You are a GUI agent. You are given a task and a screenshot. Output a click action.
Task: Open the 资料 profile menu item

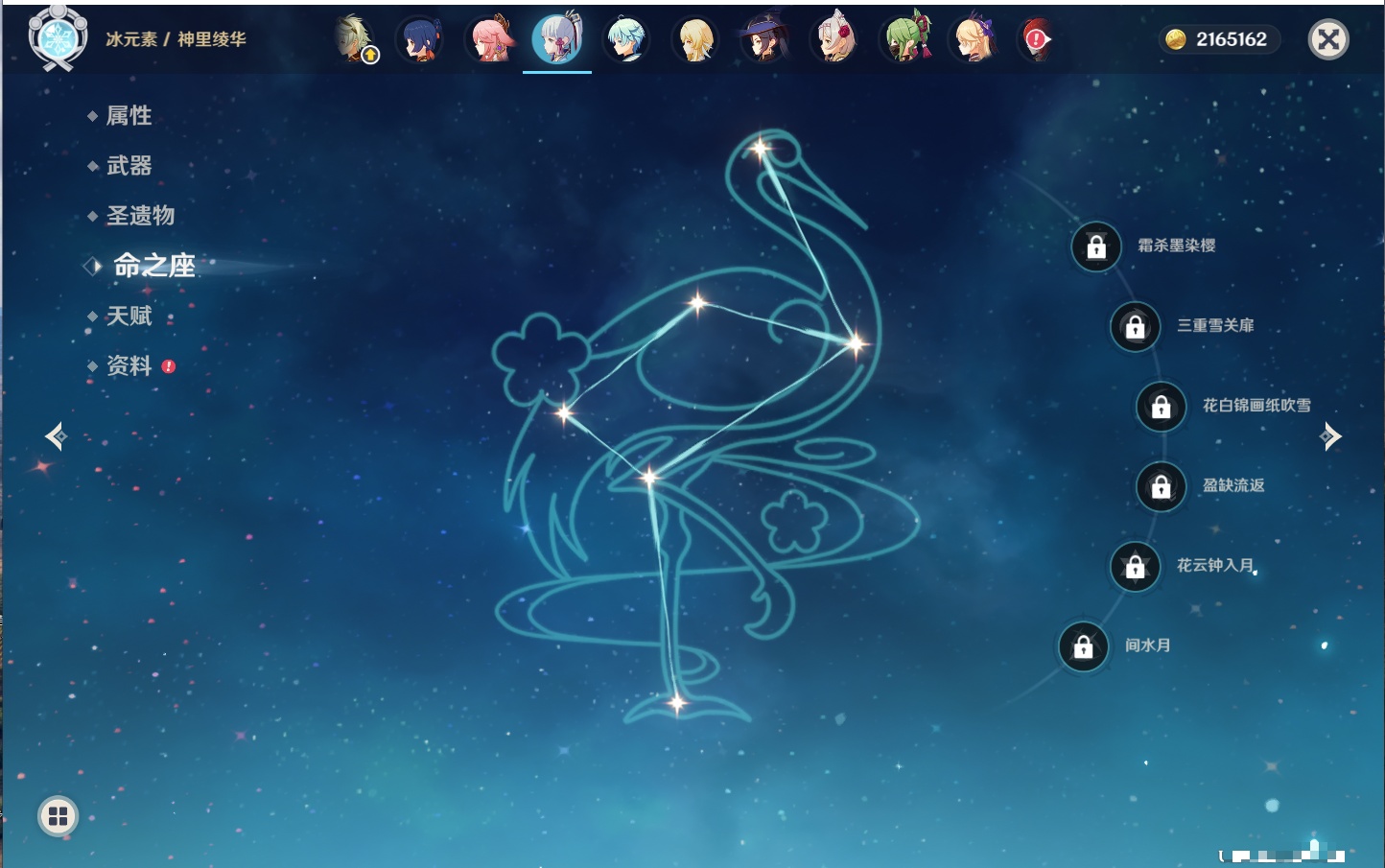pyautogui.click(x=129, y=366)
